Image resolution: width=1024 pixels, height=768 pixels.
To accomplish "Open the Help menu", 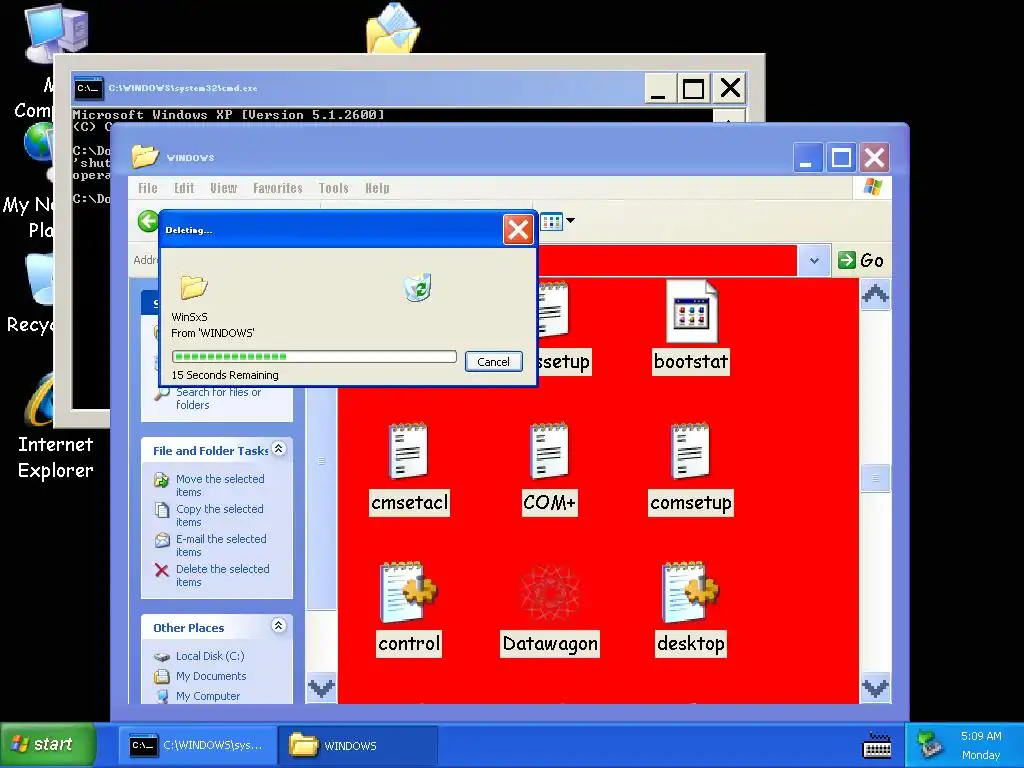I will 377,188.
